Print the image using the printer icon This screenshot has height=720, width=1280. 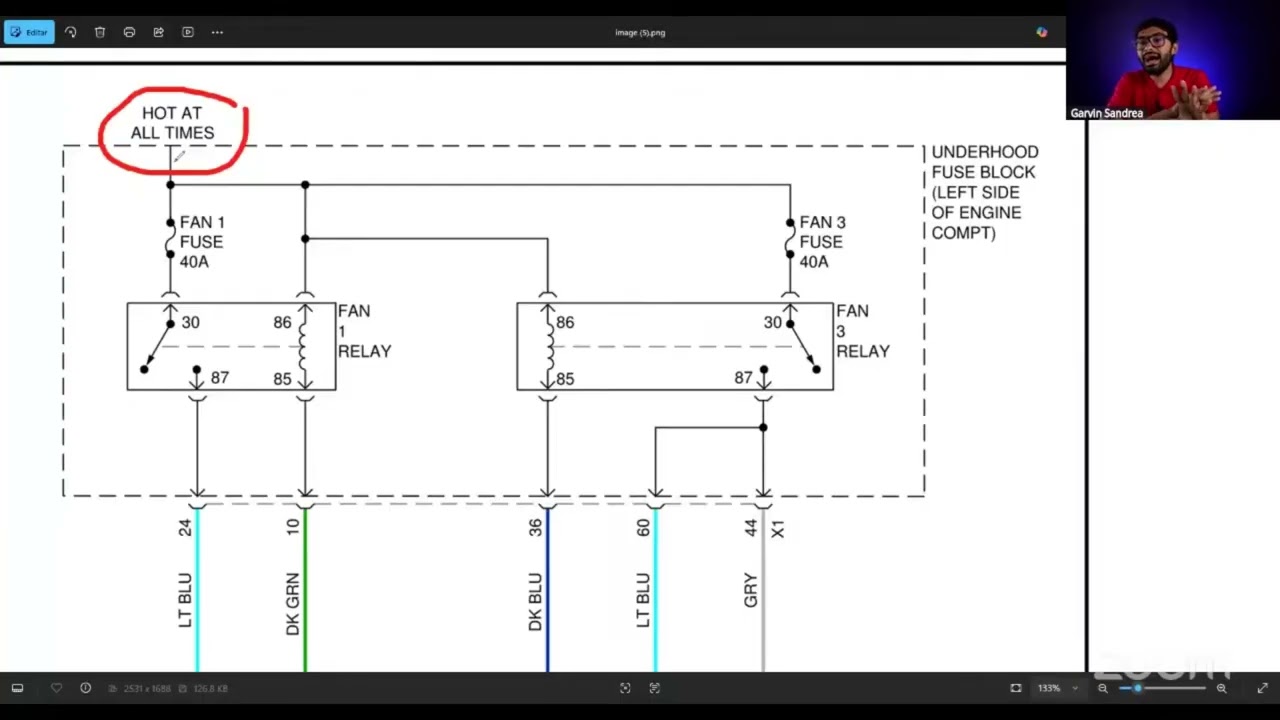coord(129,32)
